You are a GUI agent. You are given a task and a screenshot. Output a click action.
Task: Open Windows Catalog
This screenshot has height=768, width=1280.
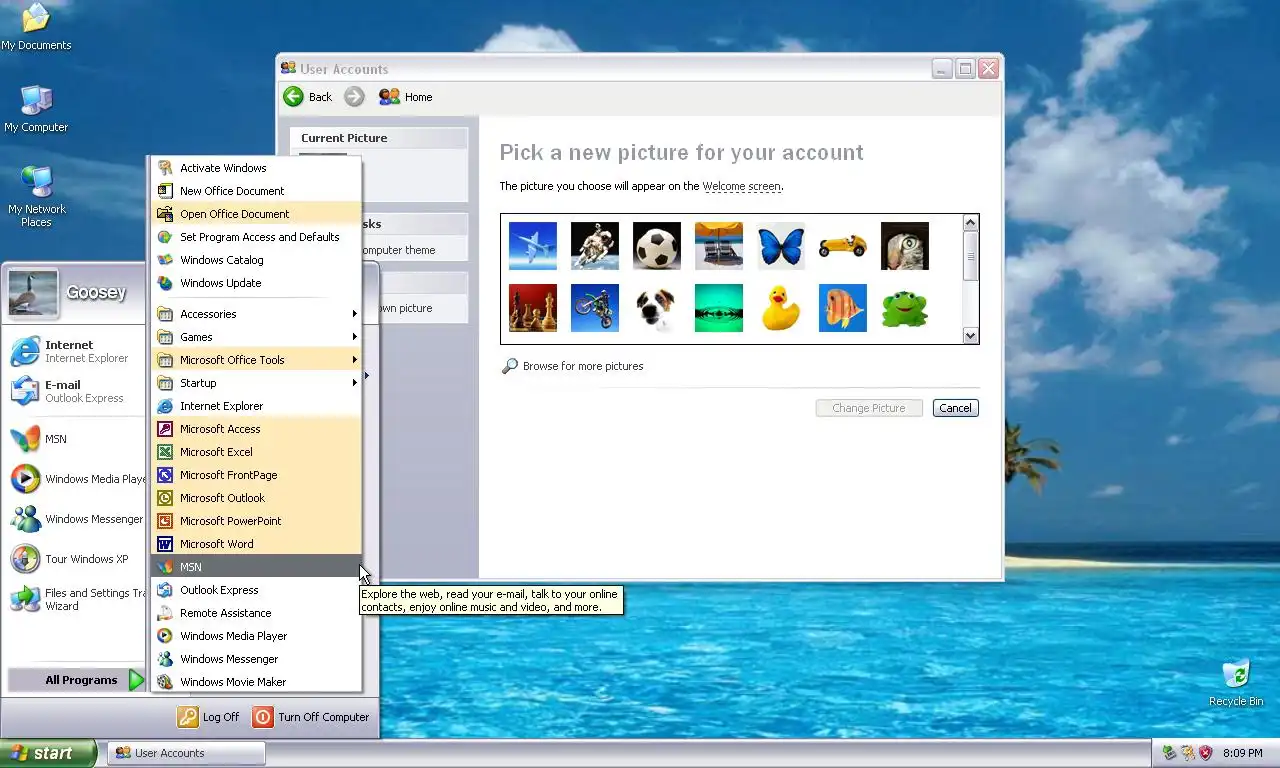(x=256, y=260)
